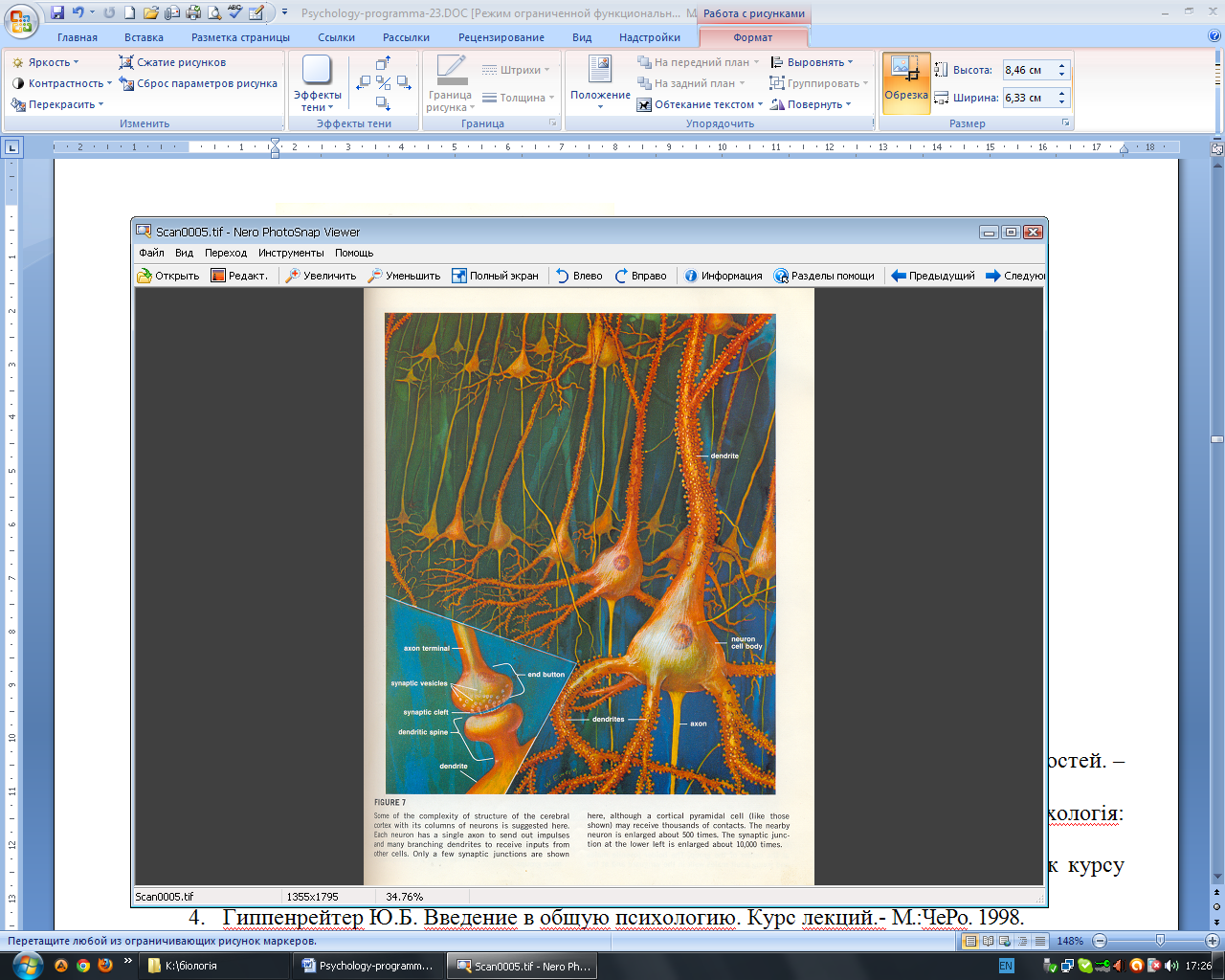This screenshot has width=1225, height=980.
Task: Undo the last action in Word
Action: coord(78,12)
